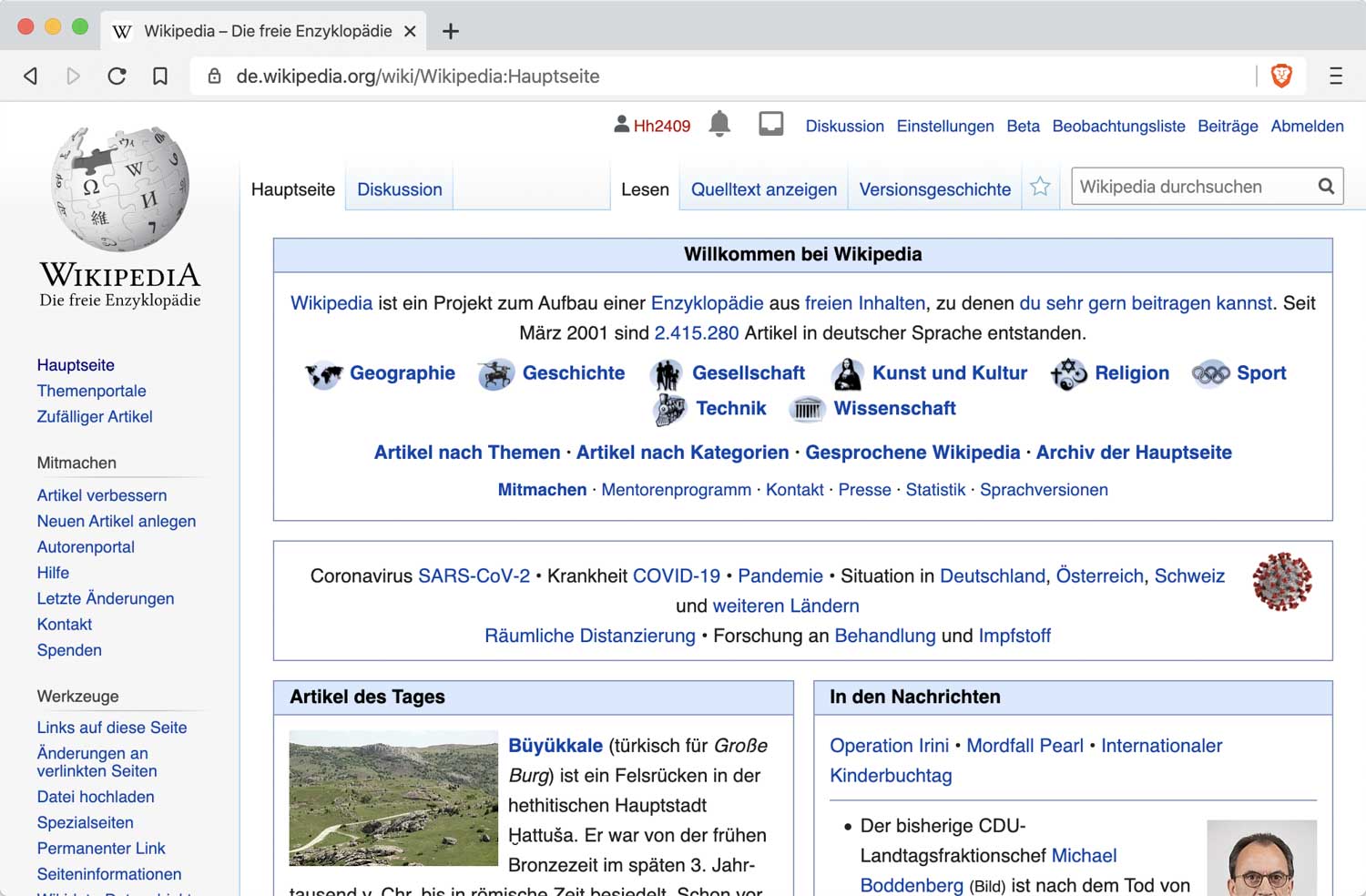Open the Brave Shields lion icon
Screen dimensions: 1366x896
pyautogui.click(x=1281, y=76)
